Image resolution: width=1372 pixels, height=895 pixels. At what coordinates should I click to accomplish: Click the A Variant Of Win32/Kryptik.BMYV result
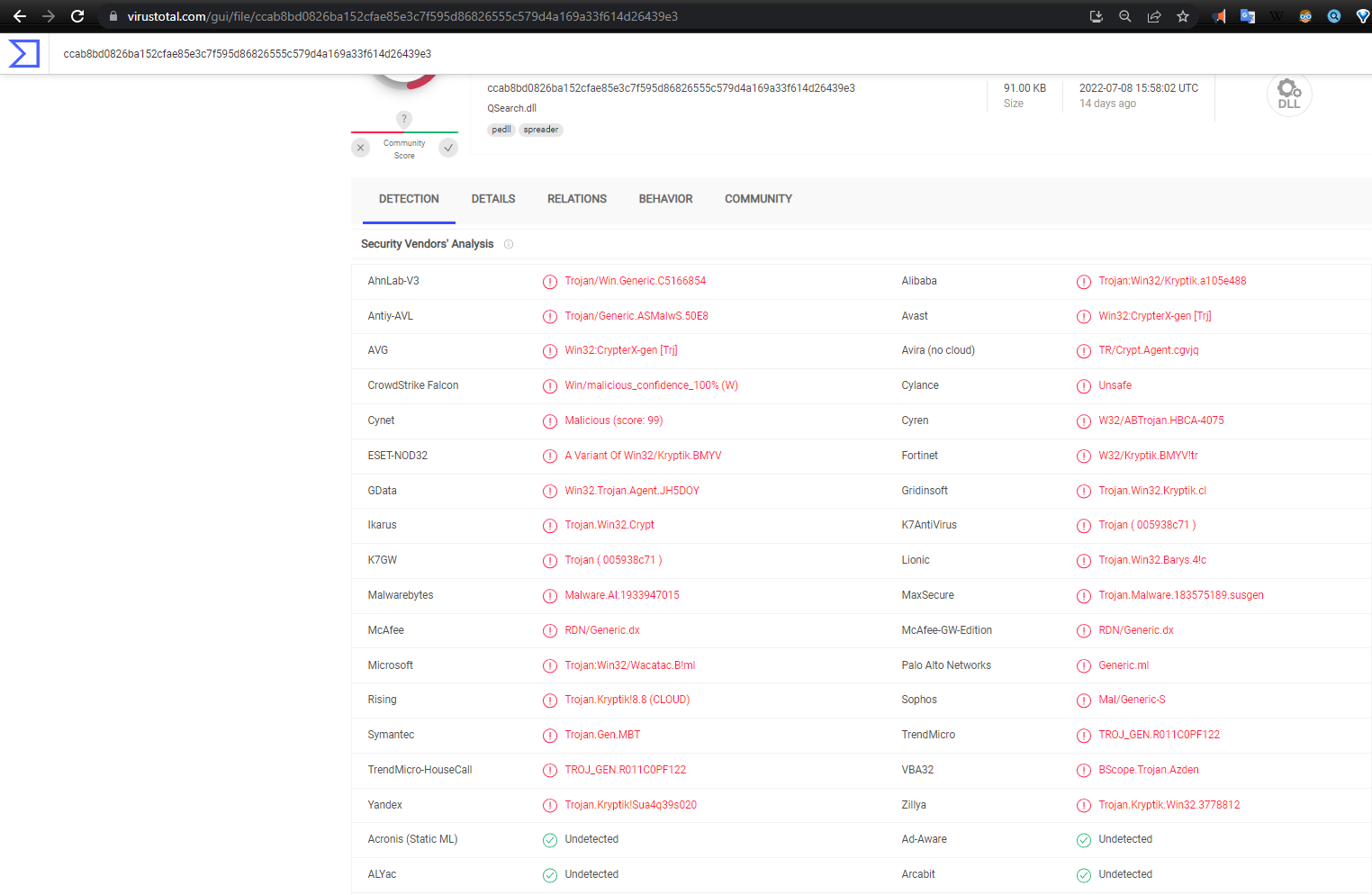[x=644, y=456]
